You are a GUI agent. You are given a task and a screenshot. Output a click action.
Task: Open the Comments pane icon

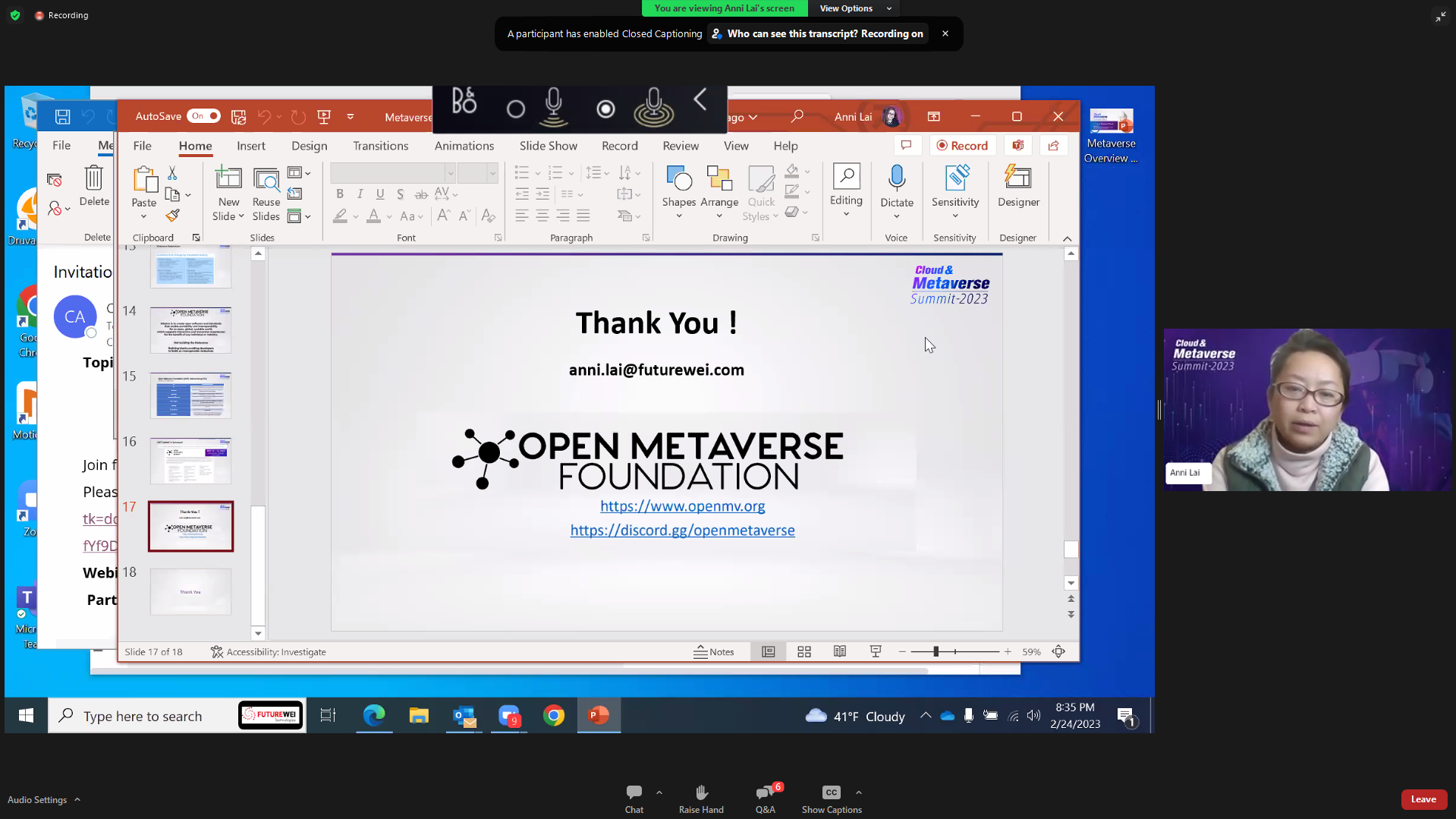pos(906,145)
